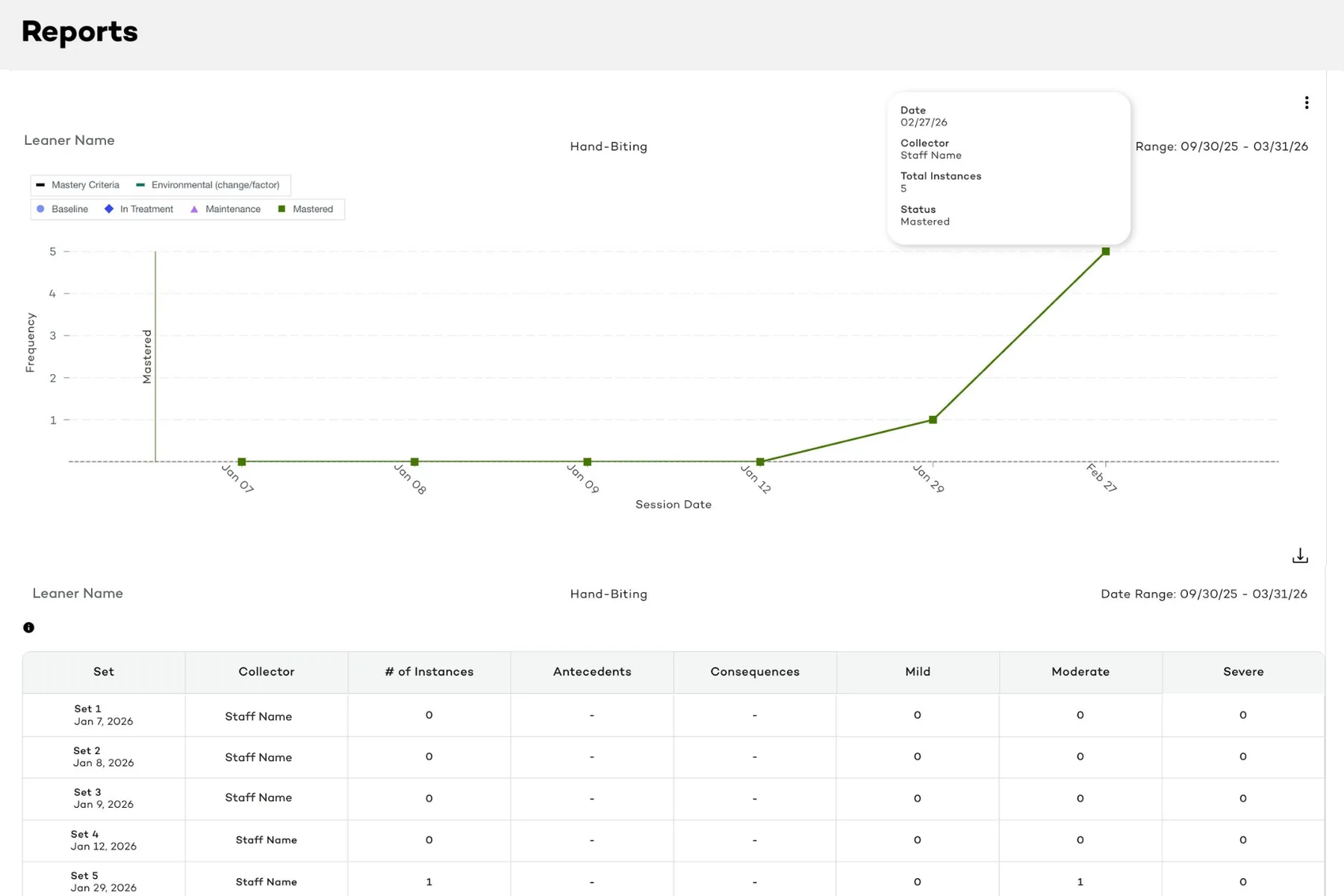
Task: Click the tooltip date '02/27/26'
Action: coord(924,122)
